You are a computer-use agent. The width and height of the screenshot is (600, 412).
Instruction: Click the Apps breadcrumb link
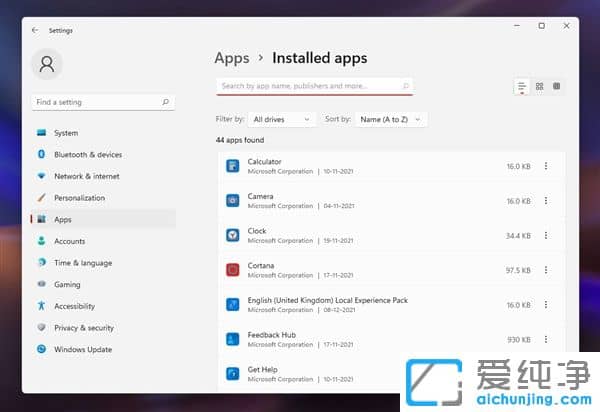point(232,59)
